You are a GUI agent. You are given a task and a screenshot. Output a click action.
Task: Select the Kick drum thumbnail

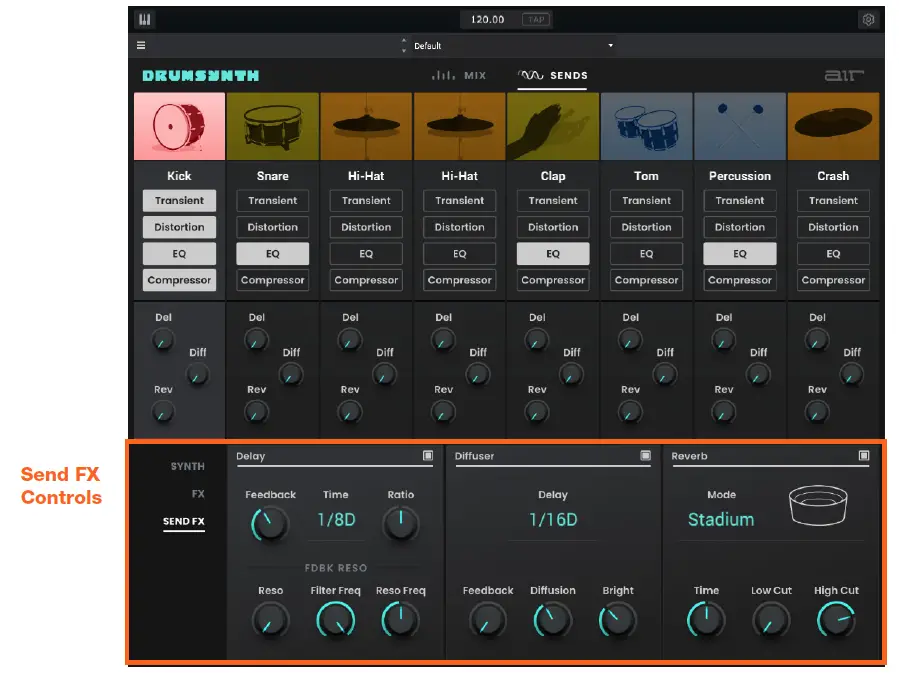[x=178, y=125]
